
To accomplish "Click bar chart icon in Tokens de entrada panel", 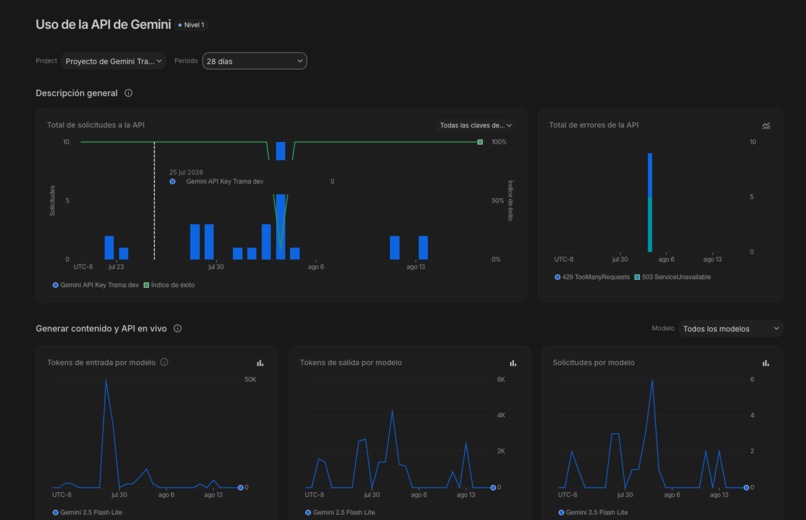I will click(260, 363).
